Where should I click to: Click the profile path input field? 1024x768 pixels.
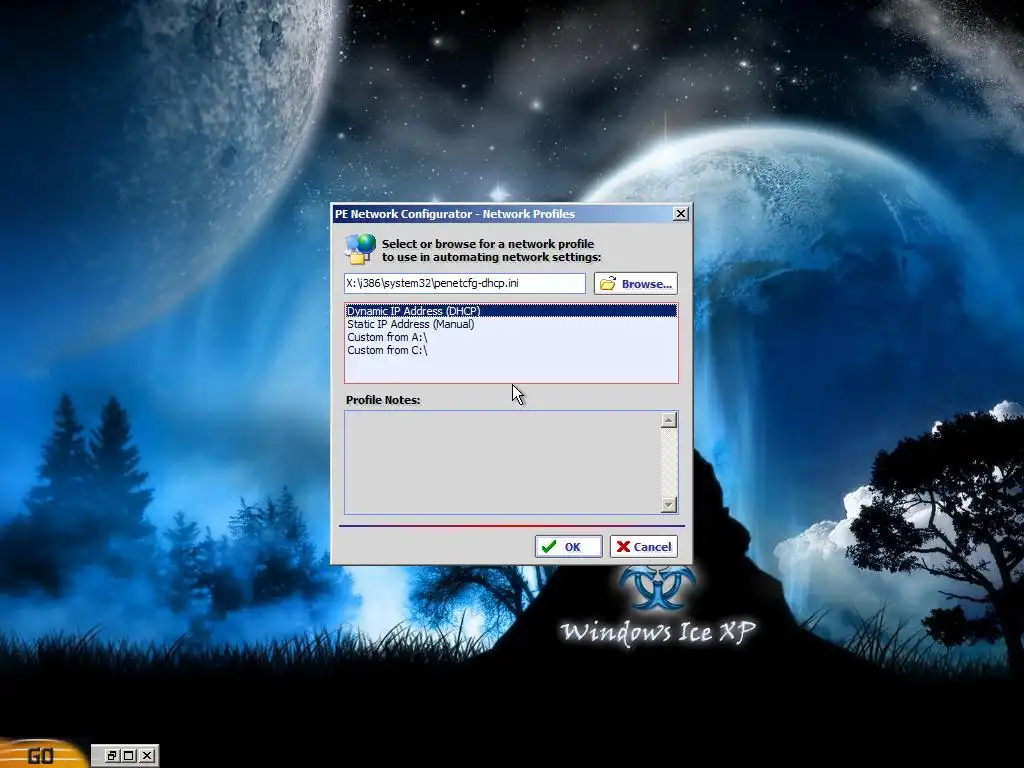pos(465,283)
